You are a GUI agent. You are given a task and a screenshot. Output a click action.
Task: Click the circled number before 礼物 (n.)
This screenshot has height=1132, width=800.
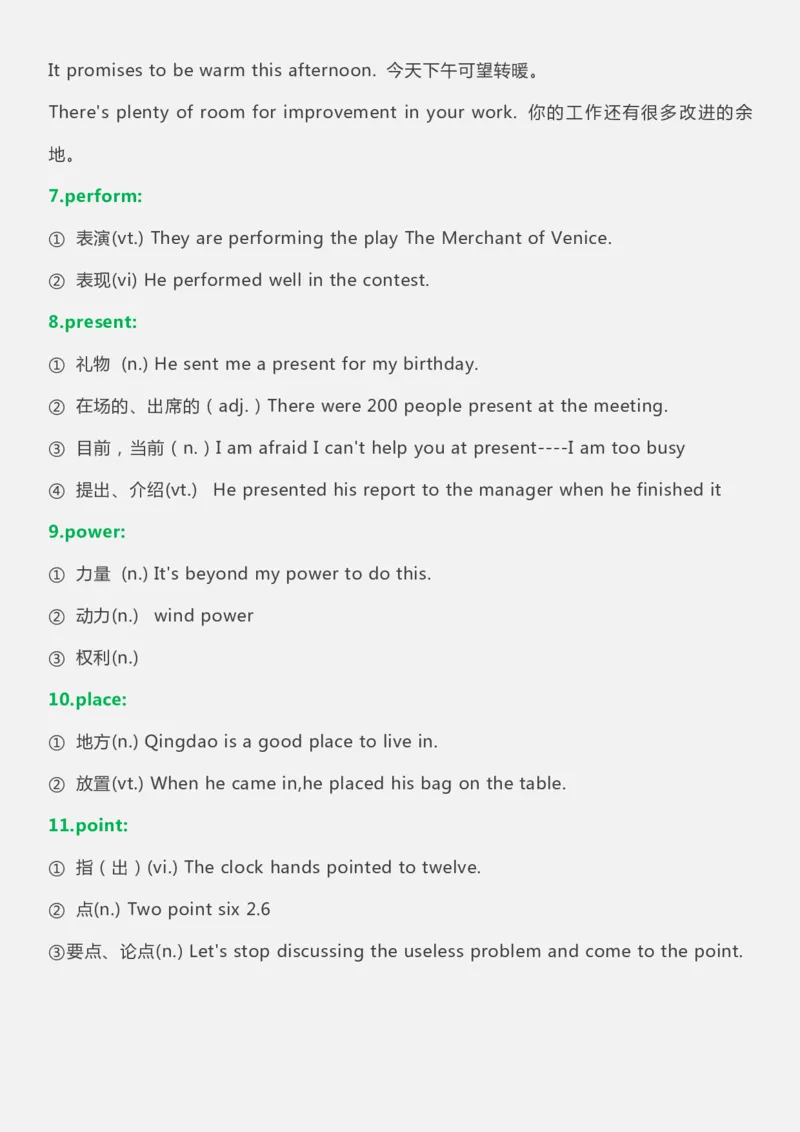click(56, 365)
